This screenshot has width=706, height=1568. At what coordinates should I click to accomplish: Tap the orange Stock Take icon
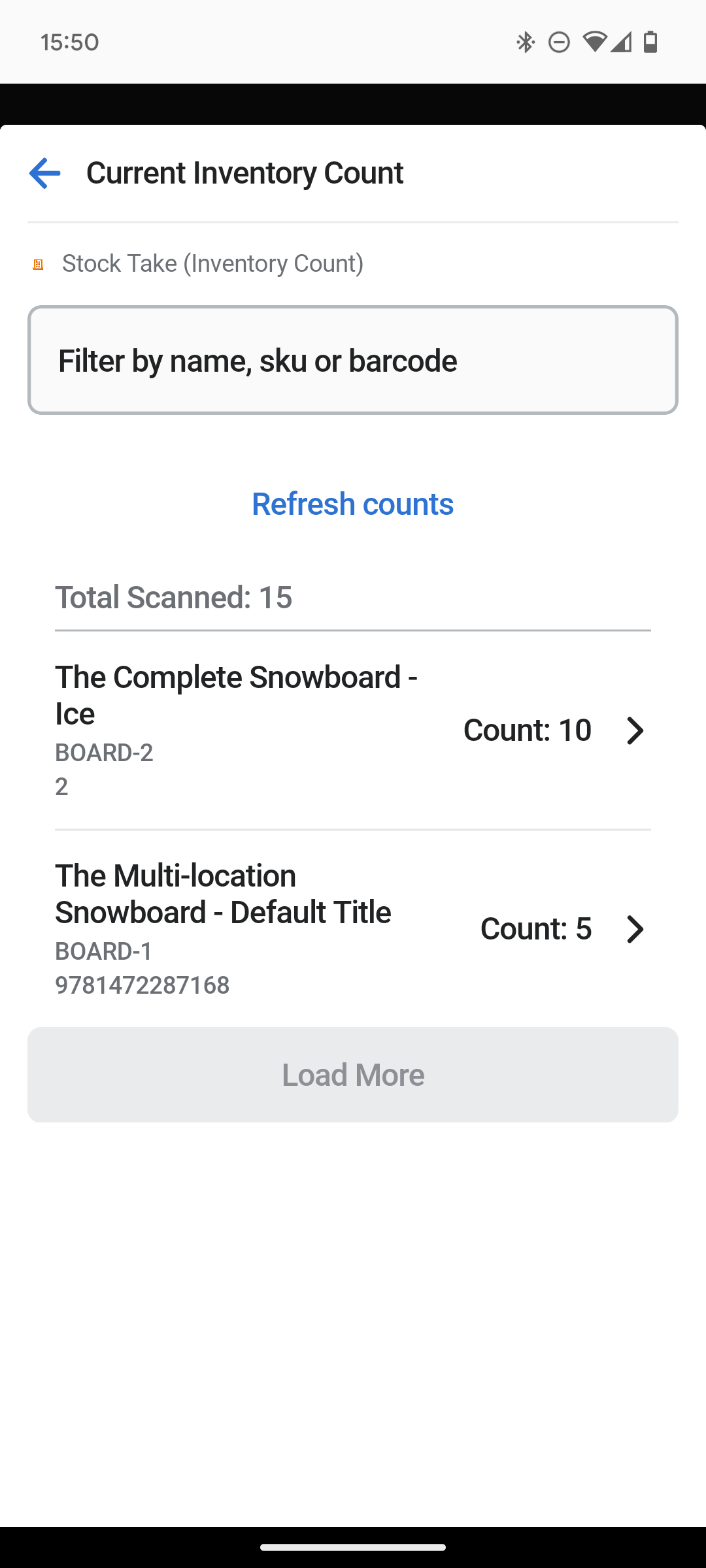coord(38,264)
